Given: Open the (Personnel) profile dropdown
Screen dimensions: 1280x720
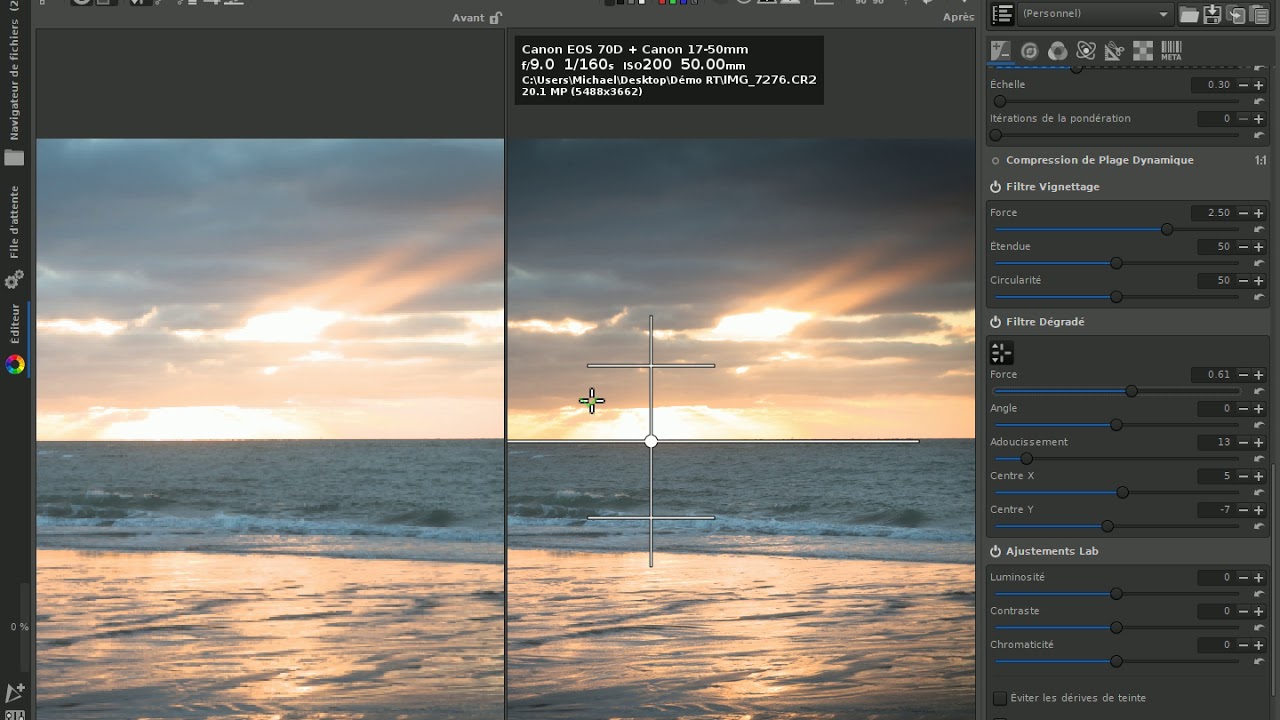Looking at the screenshot, I should coord(1096,14).
